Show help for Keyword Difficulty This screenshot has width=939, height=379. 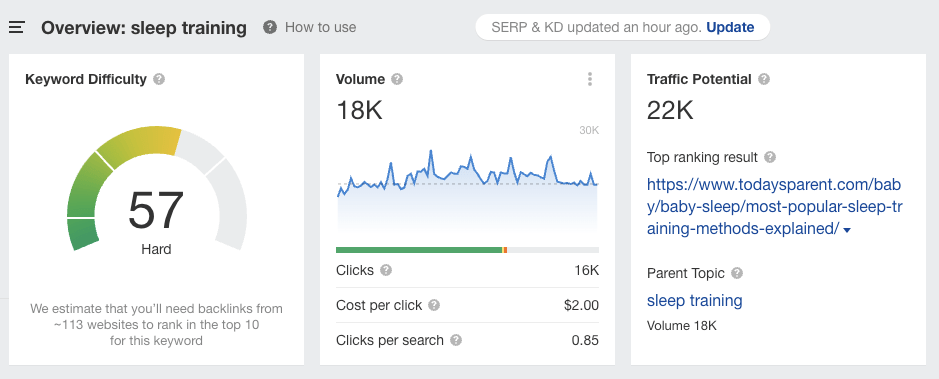point(159,79)
